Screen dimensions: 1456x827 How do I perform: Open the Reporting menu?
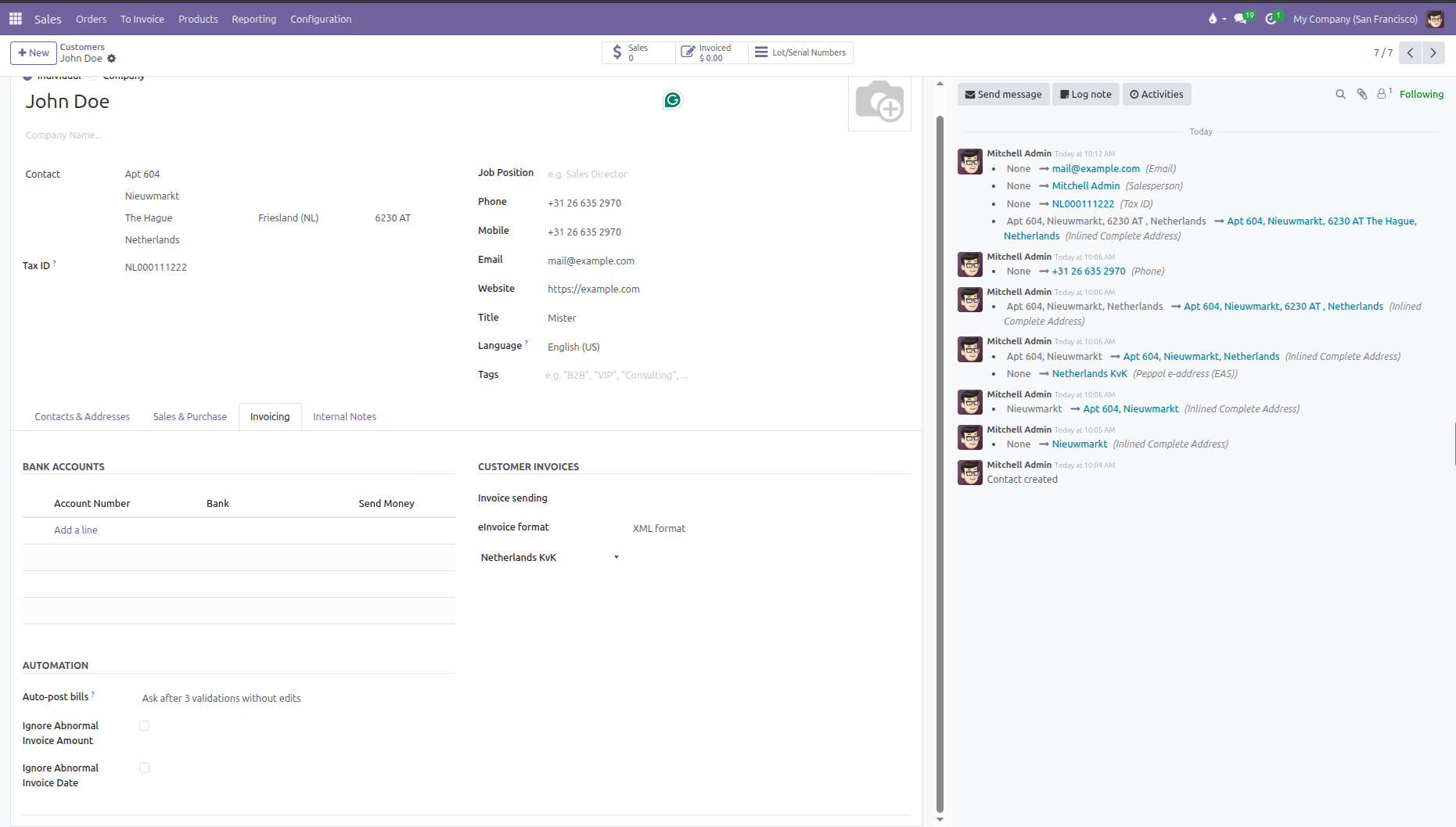click(253, 19)
